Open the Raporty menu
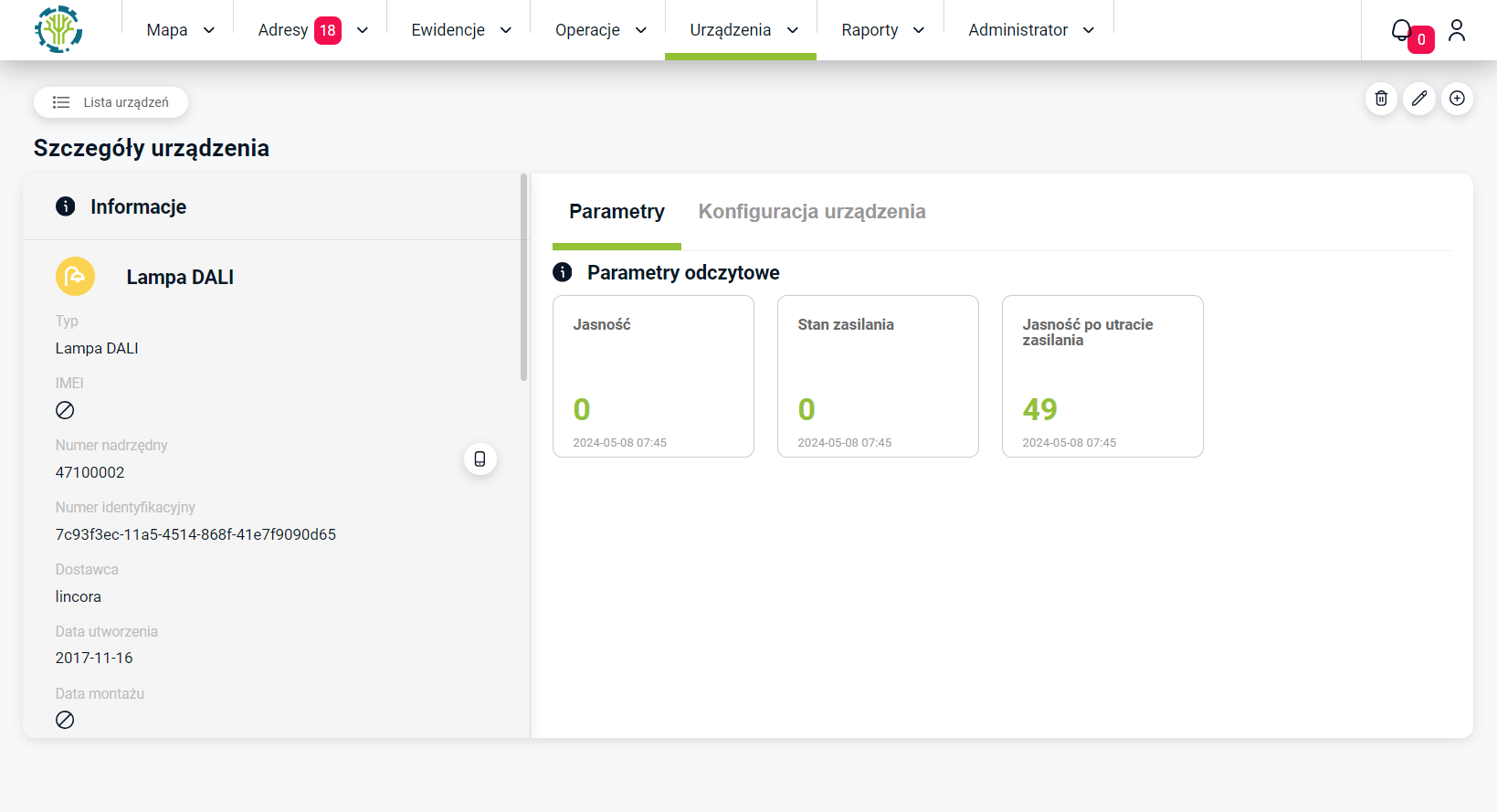 point(882,30)
